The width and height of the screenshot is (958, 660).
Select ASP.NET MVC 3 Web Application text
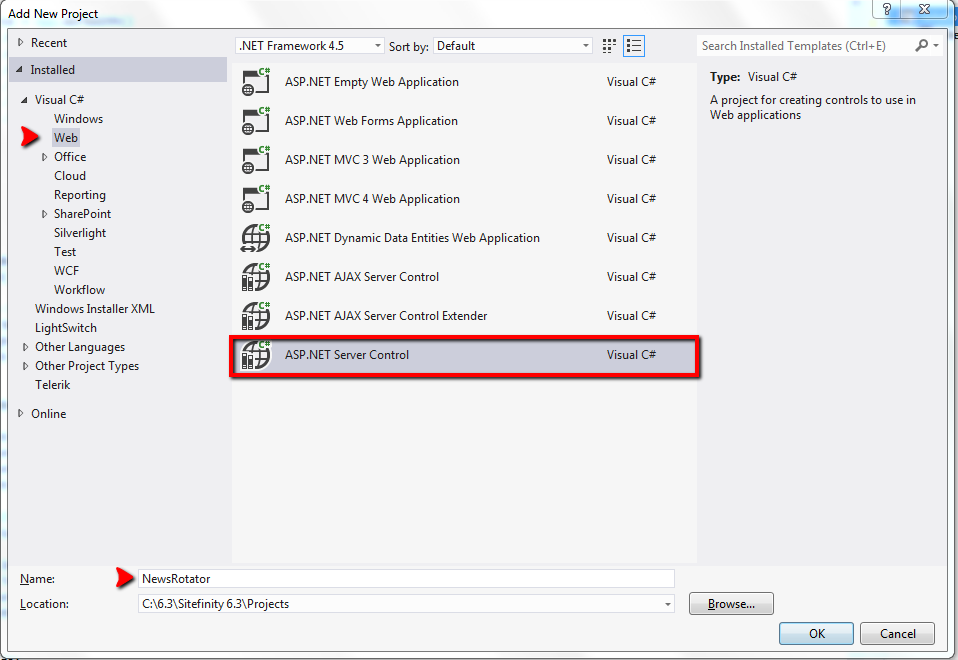372,160
